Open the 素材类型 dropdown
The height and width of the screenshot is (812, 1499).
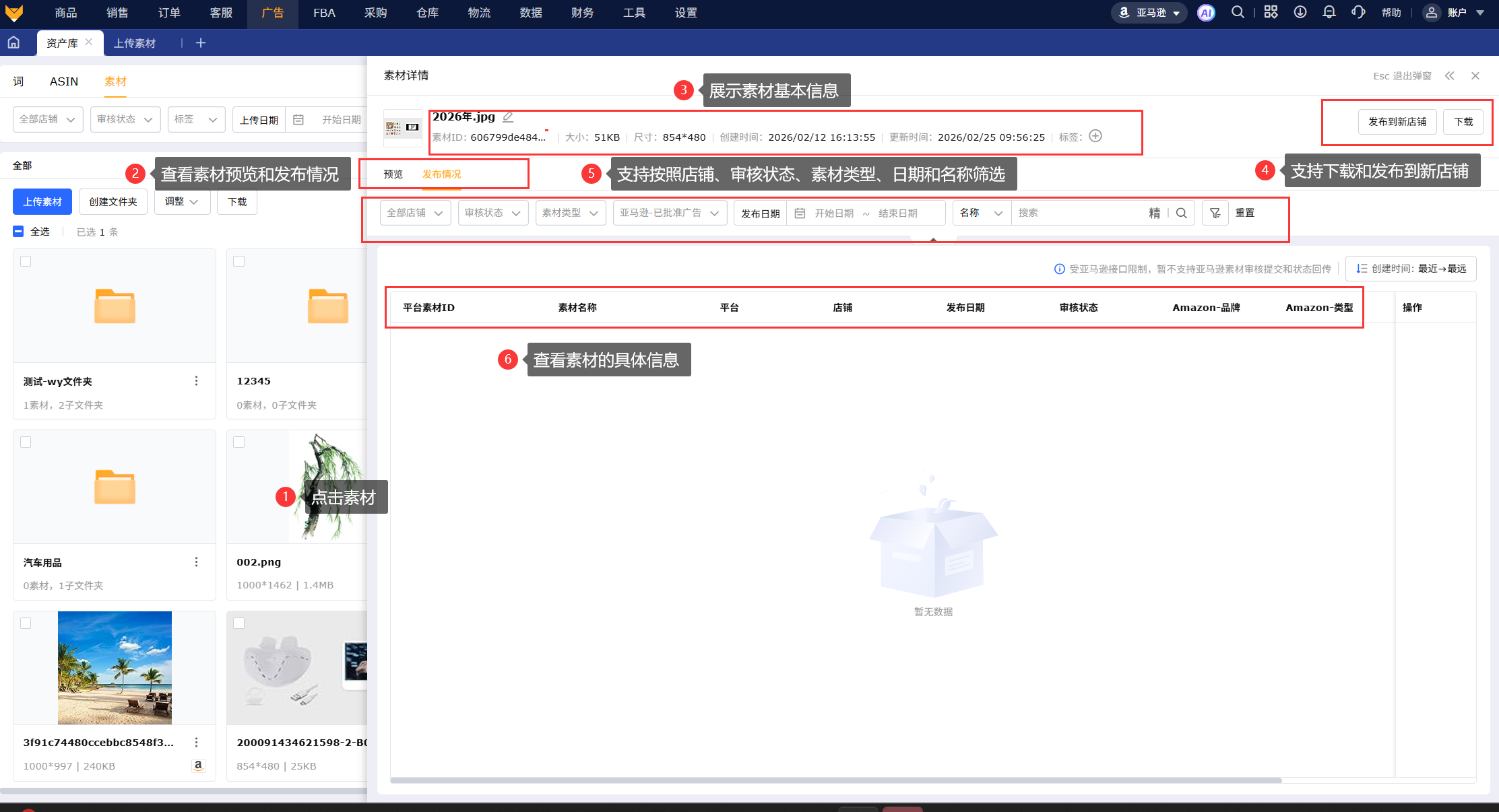pos(570,213)
